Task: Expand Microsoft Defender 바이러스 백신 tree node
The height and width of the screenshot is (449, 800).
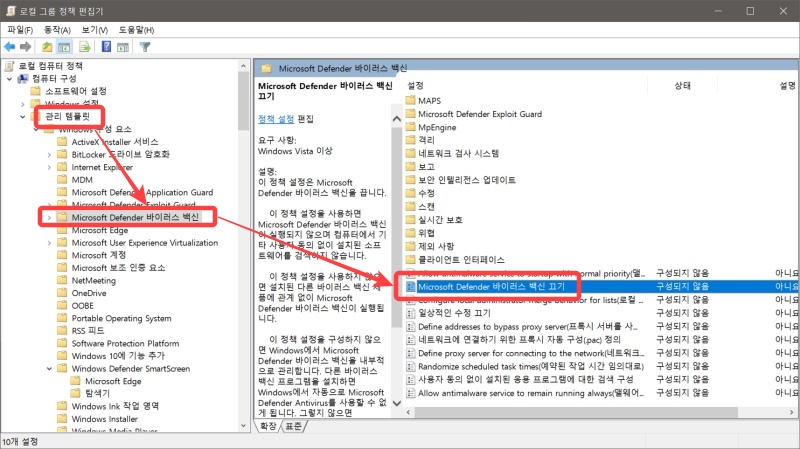Action: (49, 217)
